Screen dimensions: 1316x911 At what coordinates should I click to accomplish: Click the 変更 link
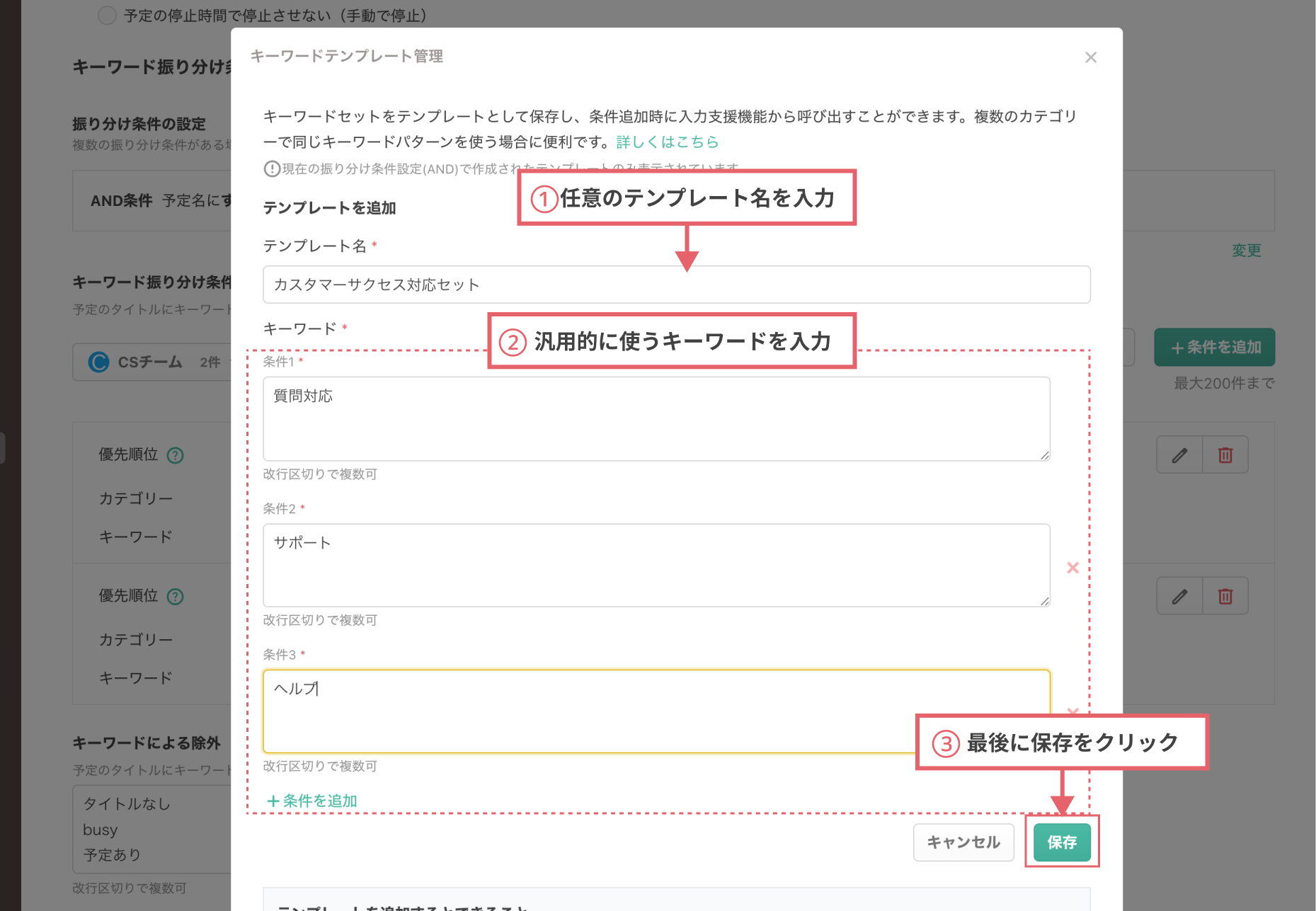pos(1246,250)
